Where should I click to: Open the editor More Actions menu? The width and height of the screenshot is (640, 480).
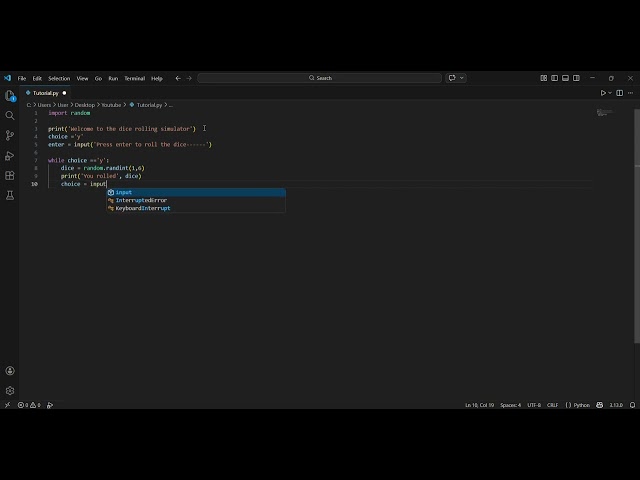[631, 93]
